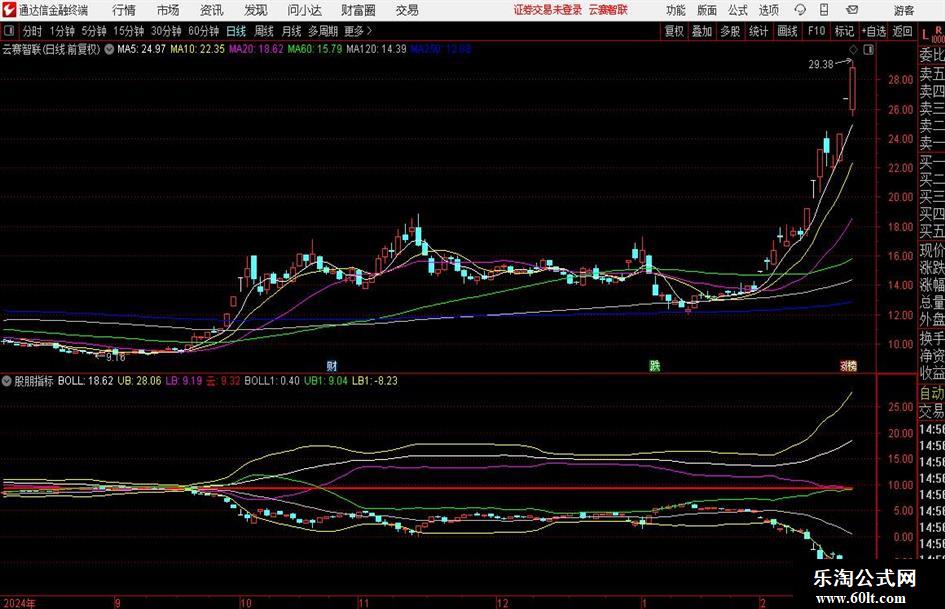Open the headset customer service icon
This screenshot has height=609, width=945.
click(800, 10)
